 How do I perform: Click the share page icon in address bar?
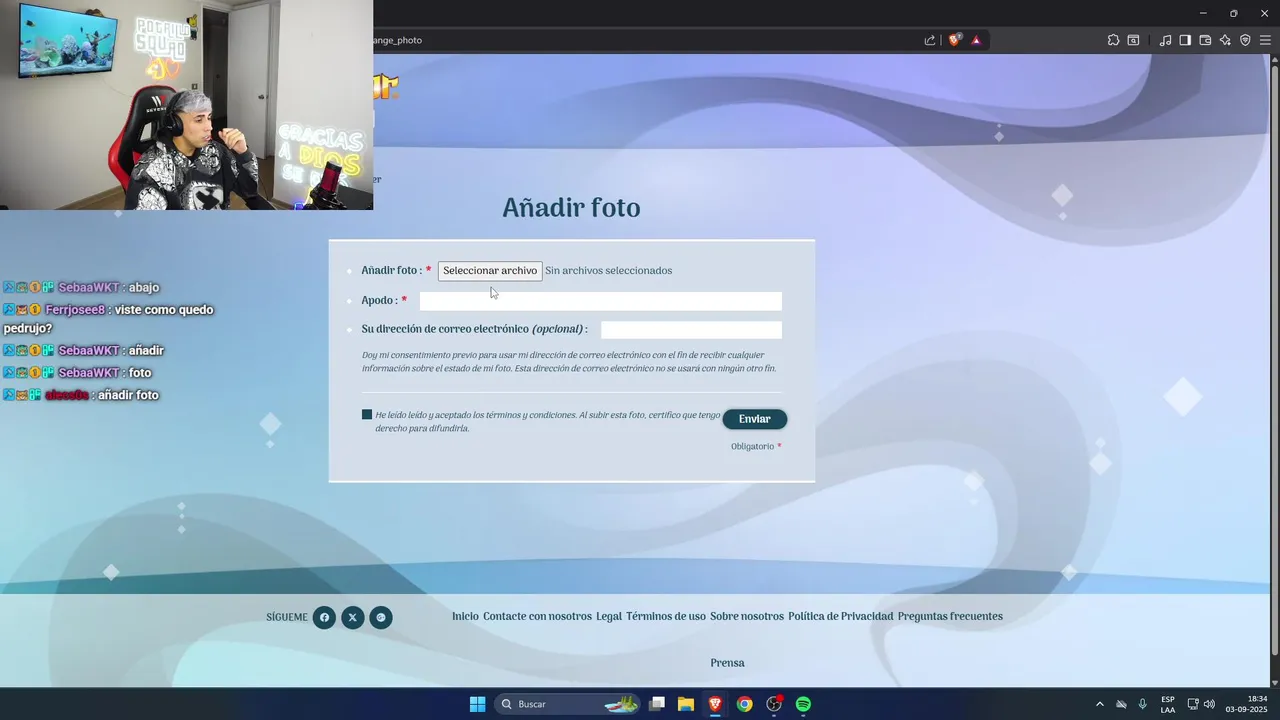click(930, 40)
